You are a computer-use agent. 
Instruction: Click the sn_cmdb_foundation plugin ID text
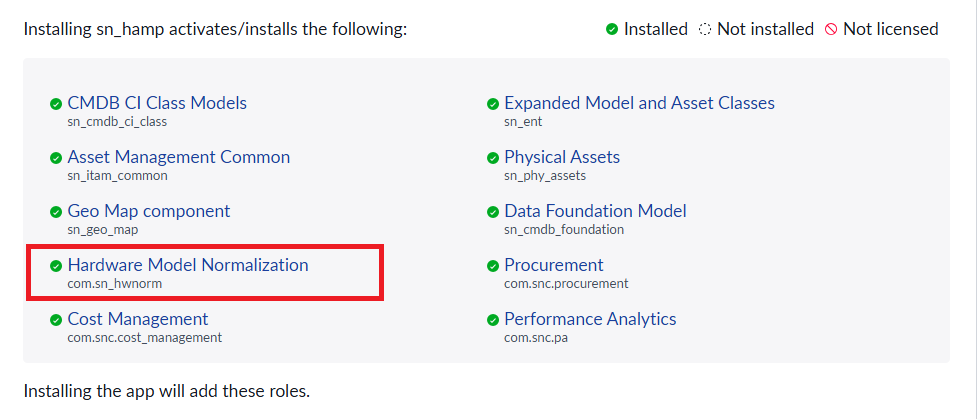click(x=564, y=230)
